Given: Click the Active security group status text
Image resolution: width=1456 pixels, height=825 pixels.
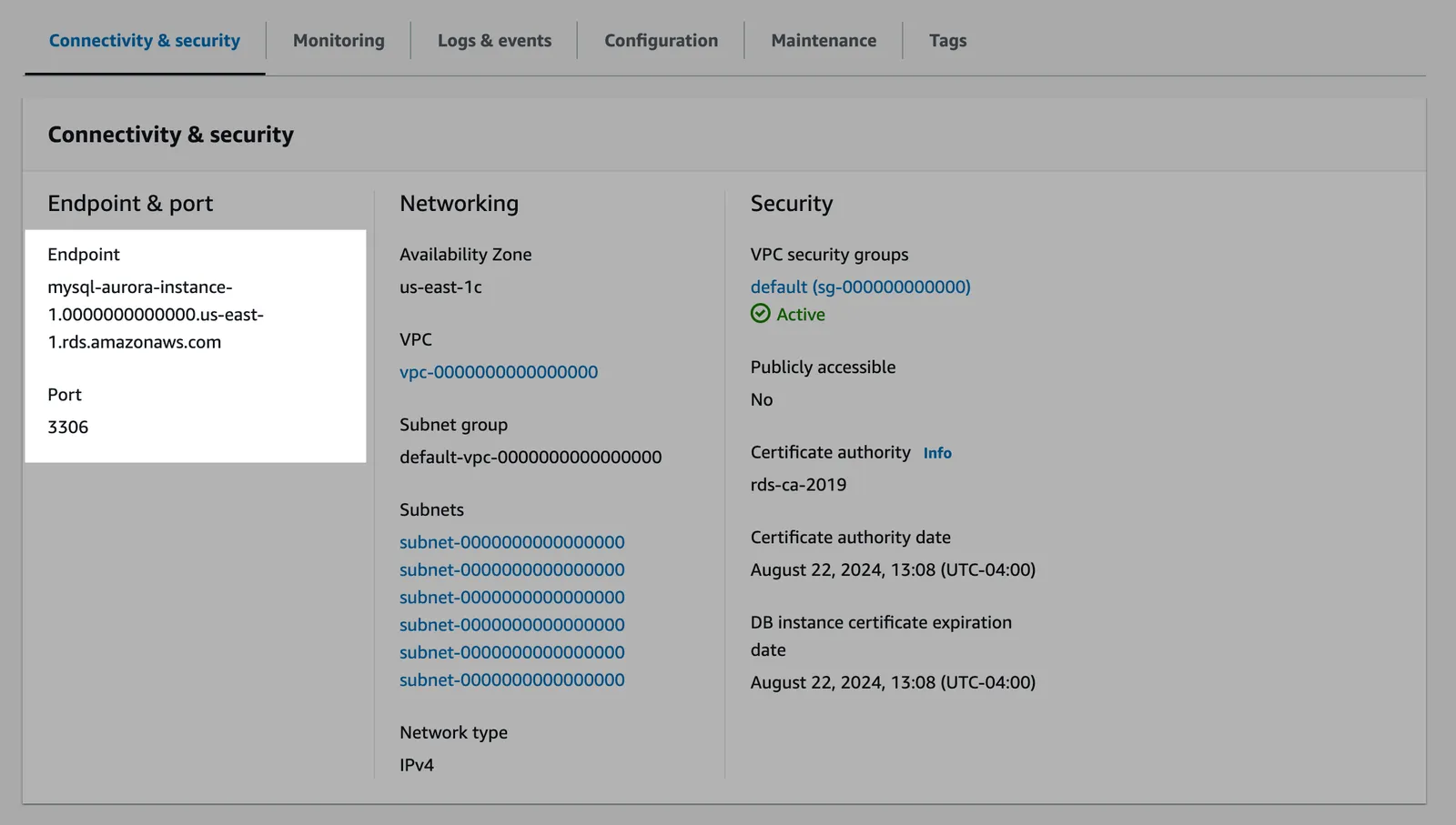Looking at the screenshot, I should 801,314.
